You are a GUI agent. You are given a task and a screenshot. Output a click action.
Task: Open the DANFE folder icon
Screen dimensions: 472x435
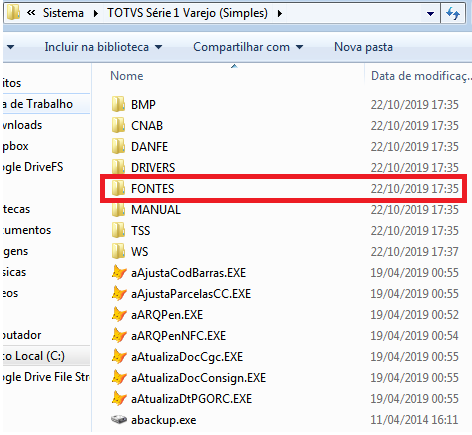click(x=118, y=146)
